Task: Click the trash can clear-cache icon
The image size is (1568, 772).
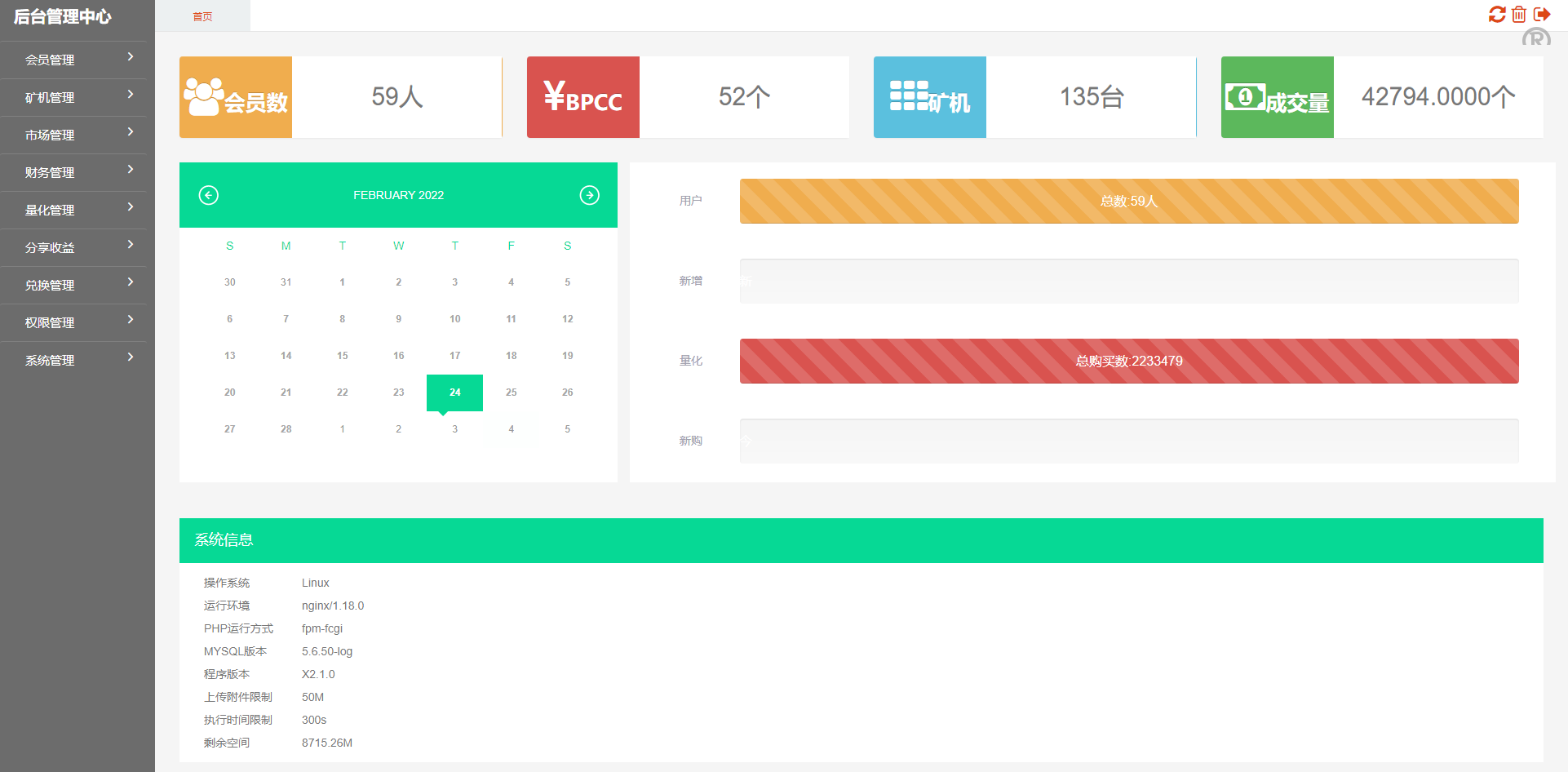Action: (x=1519, y=15)
